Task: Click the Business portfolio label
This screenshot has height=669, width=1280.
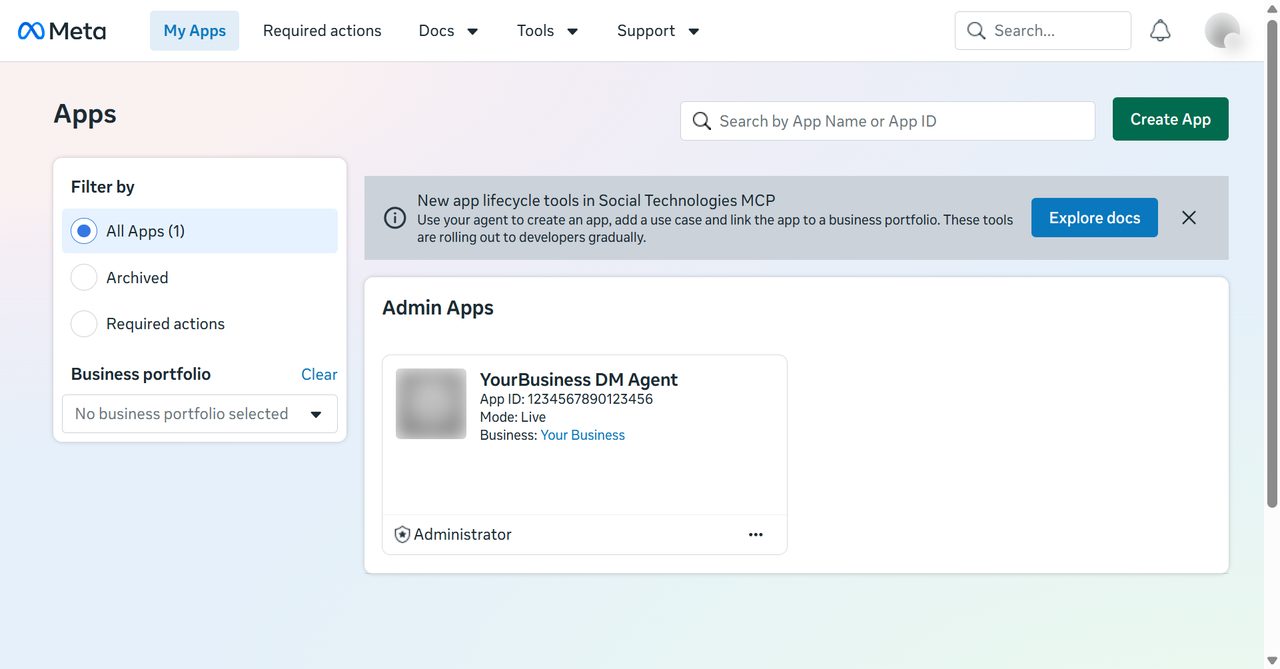Action: (141, 374)
